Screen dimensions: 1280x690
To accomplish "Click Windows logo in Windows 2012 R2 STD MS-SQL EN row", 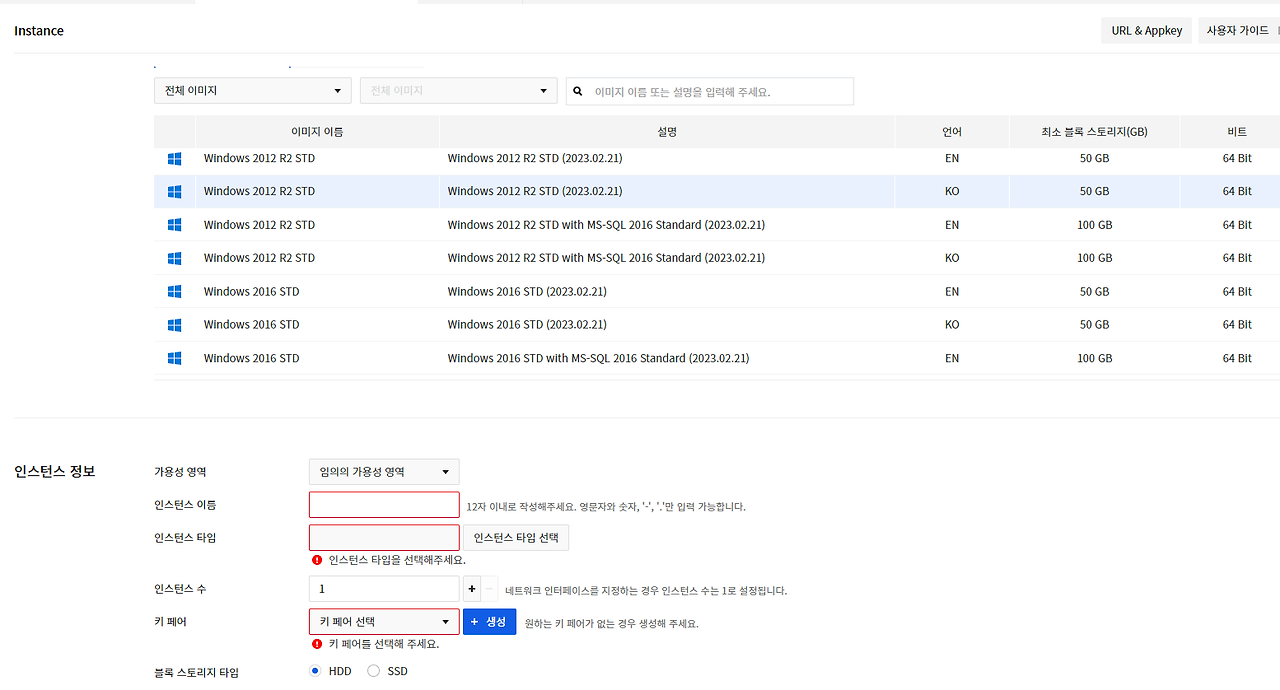I will (x=174, y=225).
